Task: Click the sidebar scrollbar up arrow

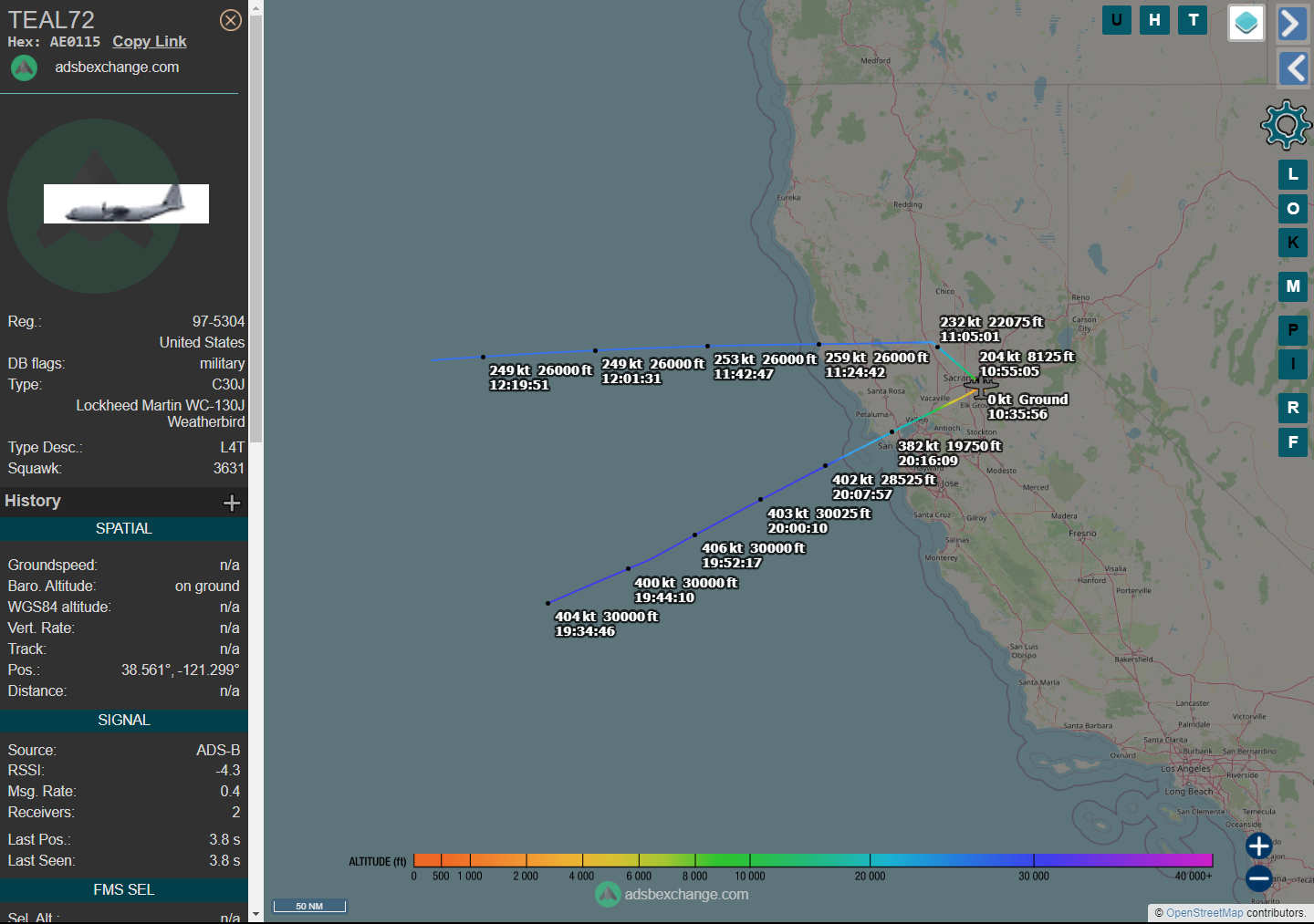Action: 255,7
